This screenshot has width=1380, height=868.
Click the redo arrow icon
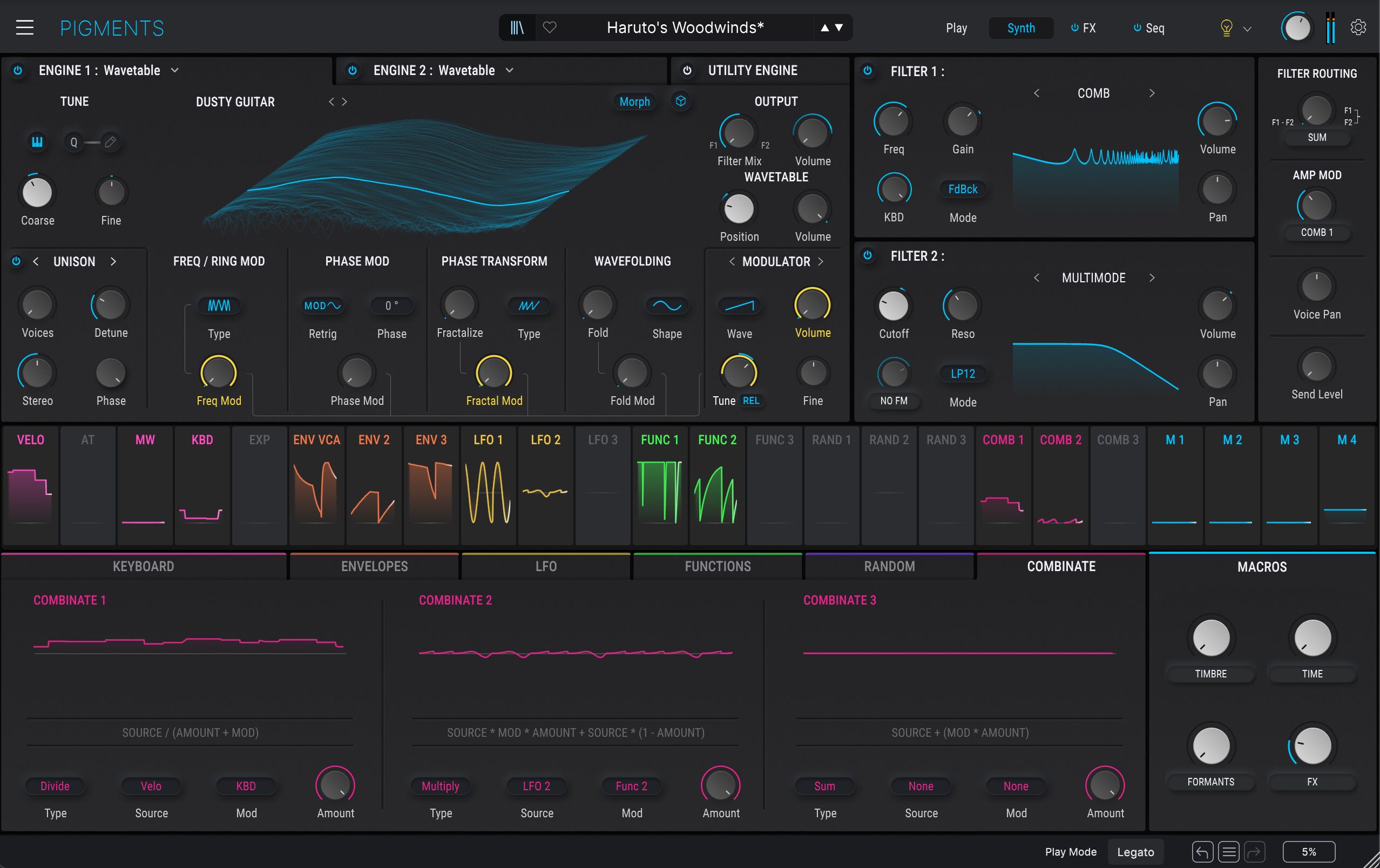click(1255, 852)
